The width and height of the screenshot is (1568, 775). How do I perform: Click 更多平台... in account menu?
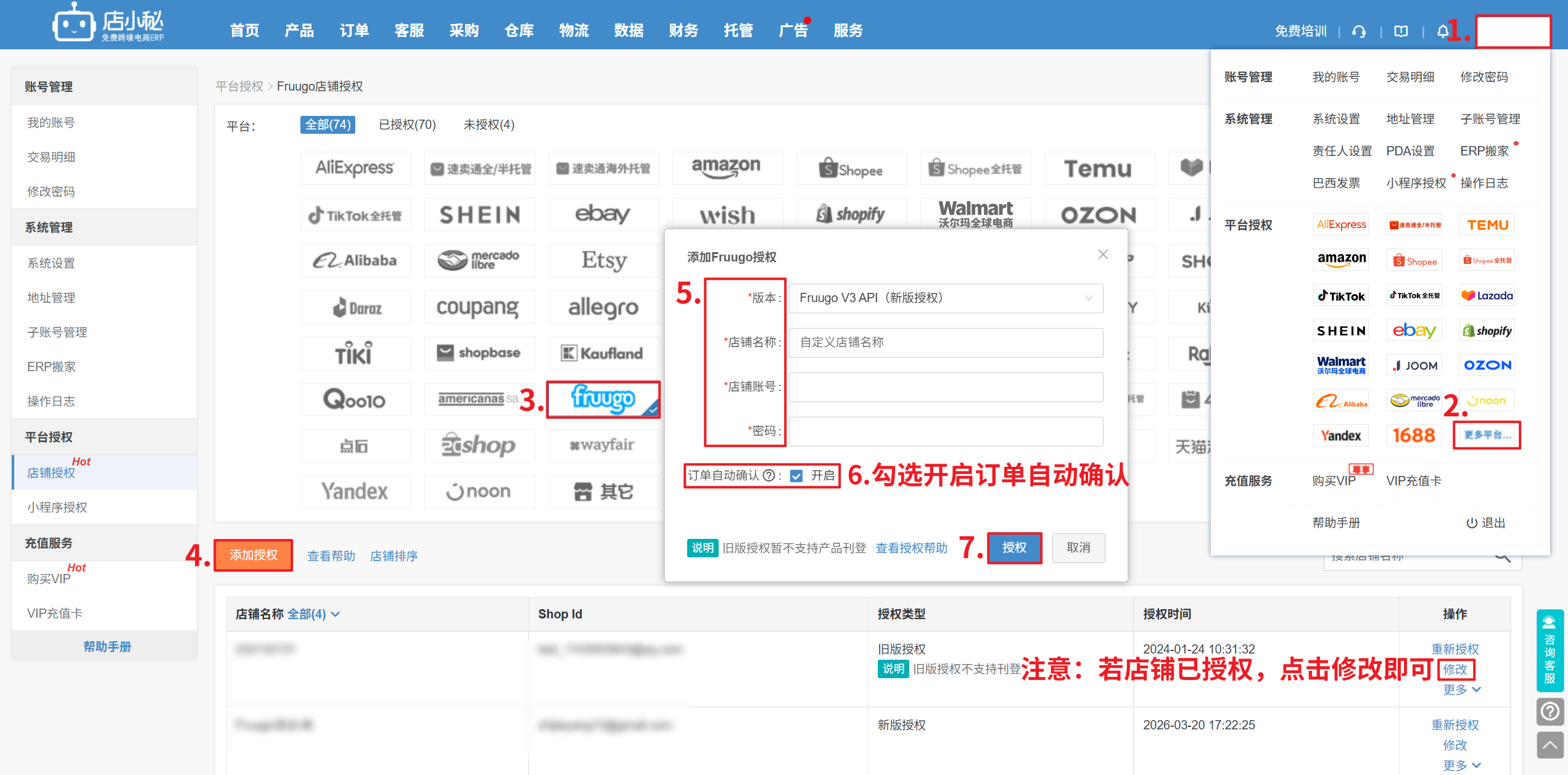click(1487, 435)
